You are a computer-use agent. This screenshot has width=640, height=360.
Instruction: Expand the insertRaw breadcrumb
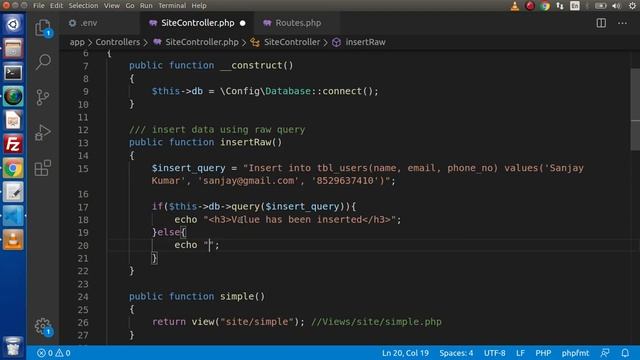coord(365,42)
